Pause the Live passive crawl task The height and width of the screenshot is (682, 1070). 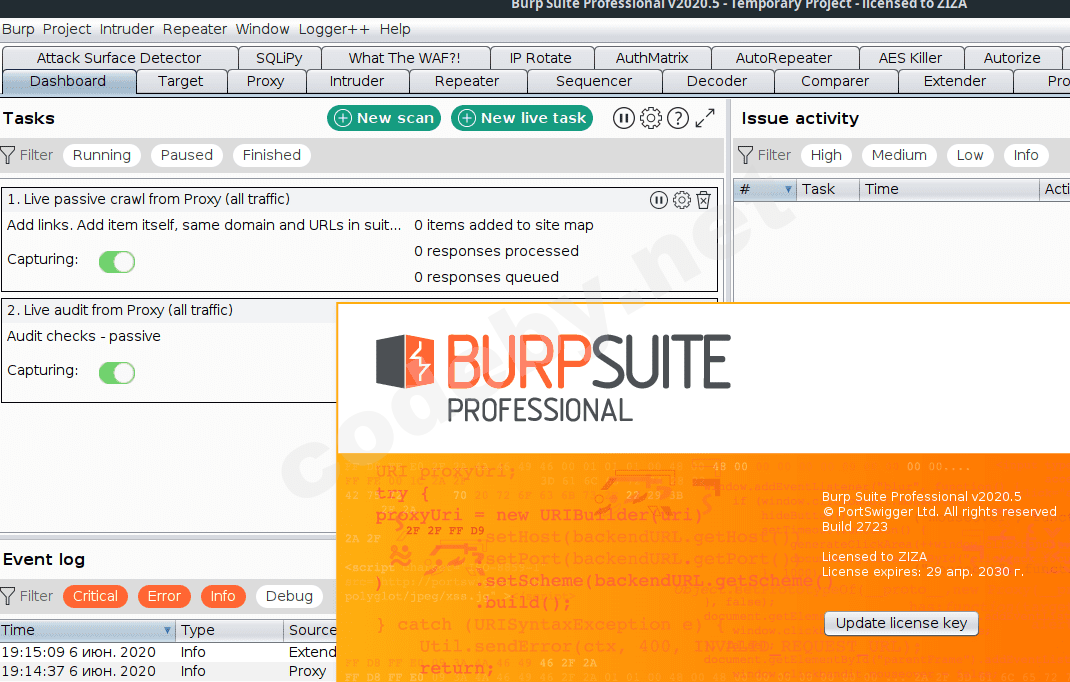point(659,200)
